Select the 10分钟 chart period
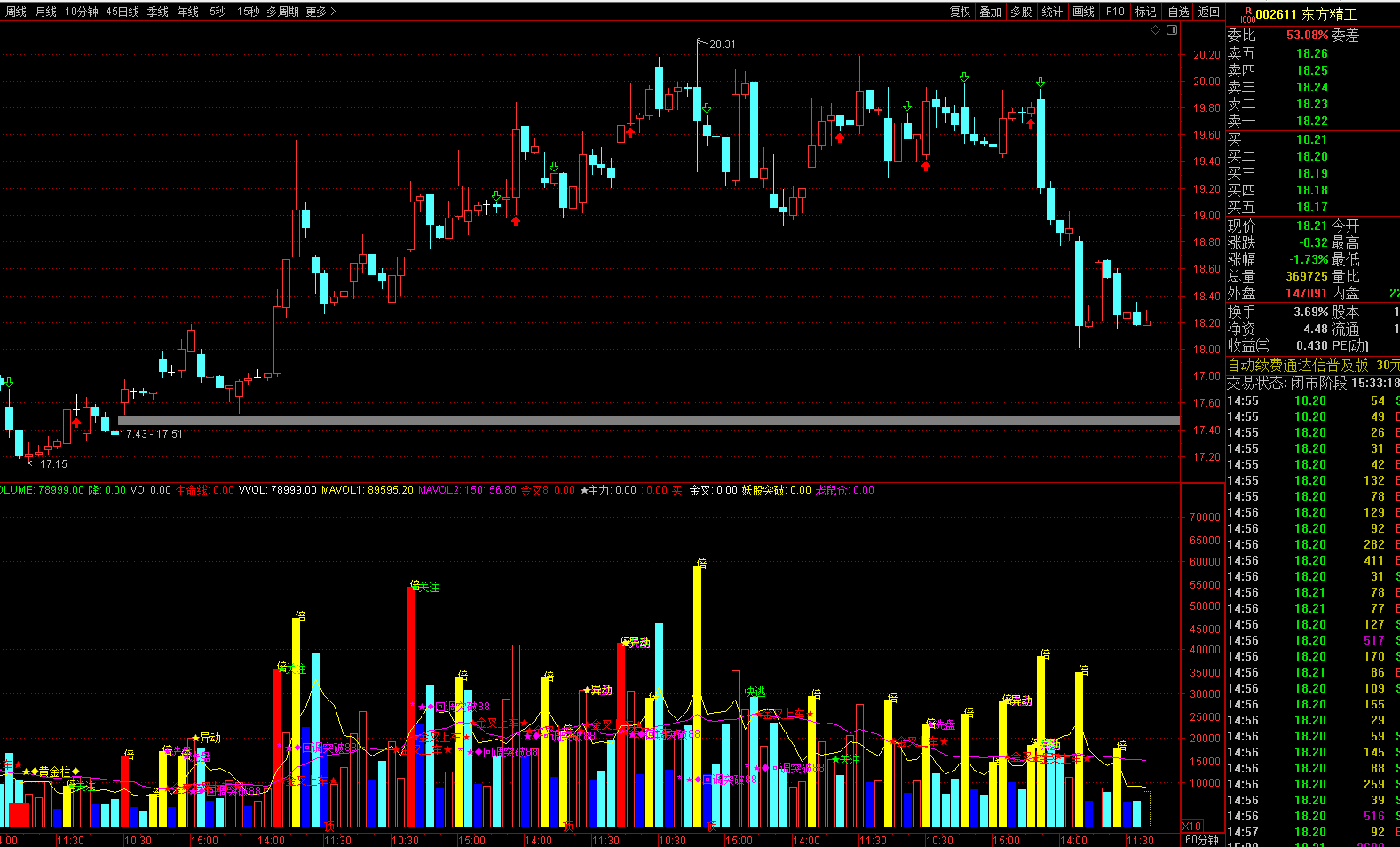This screenshot has height=847, width=1400. [x=82, y=12]
